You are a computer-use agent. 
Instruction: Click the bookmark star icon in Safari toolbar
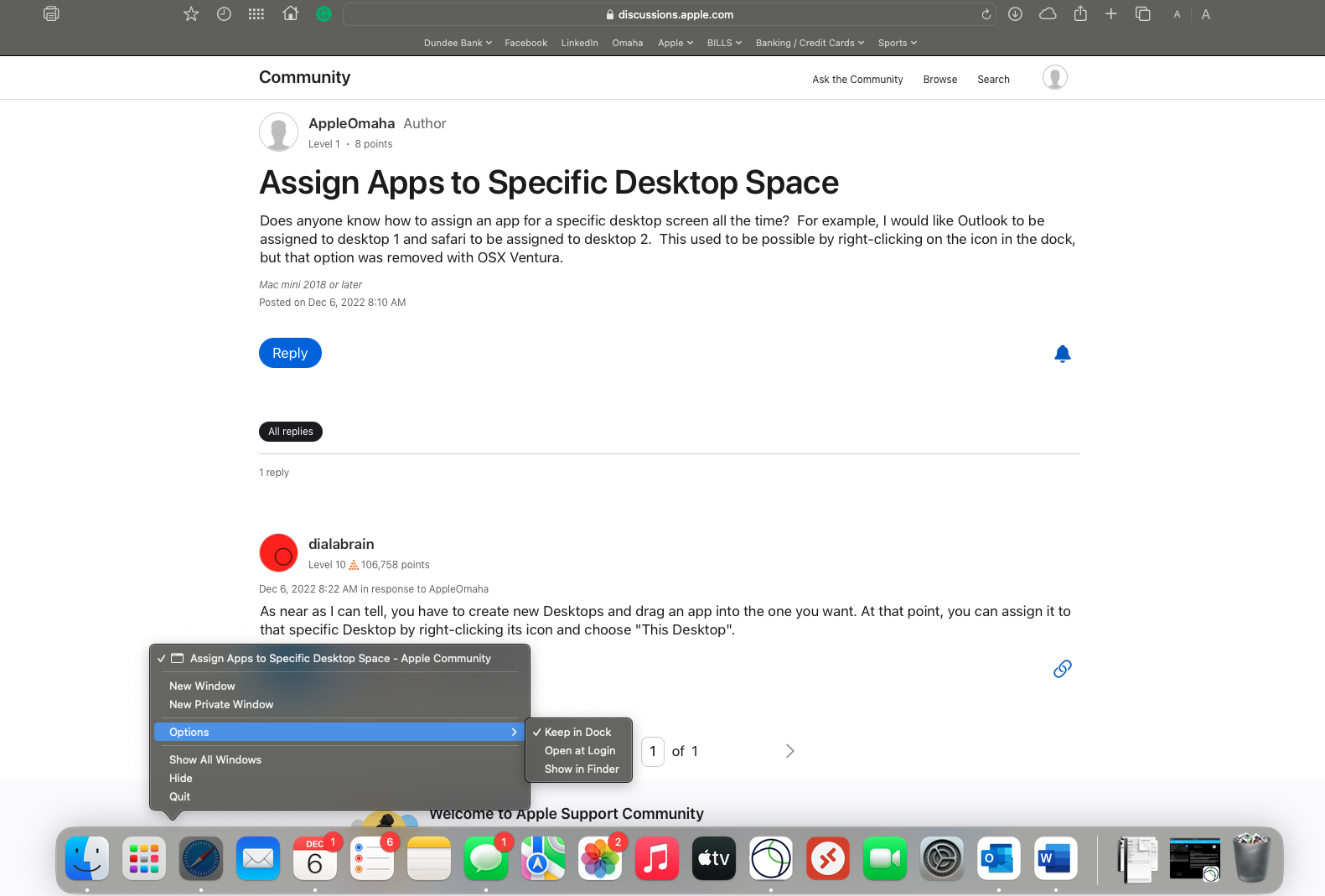click(x=191, y=14)
